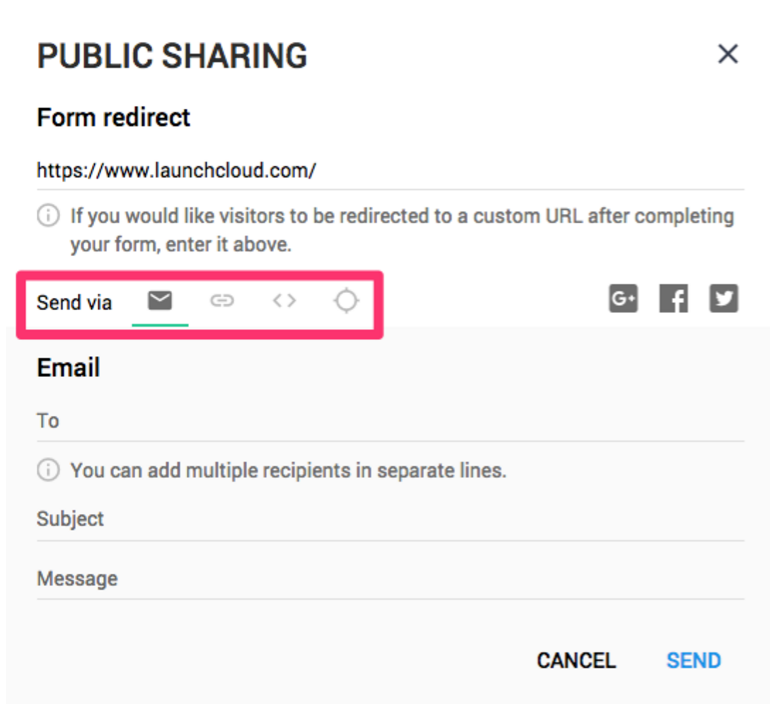Viewport: 770px width, 706px height.
Task: Click the Send via label
Action: tap(74, 302)
